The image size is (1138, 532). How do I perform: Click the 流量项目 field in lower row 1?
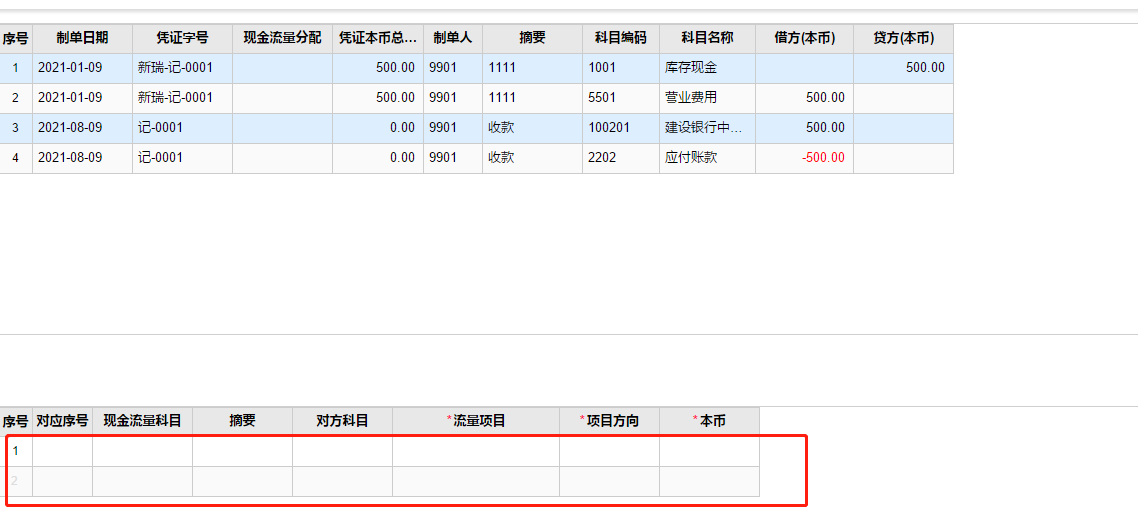click(475, 451)
